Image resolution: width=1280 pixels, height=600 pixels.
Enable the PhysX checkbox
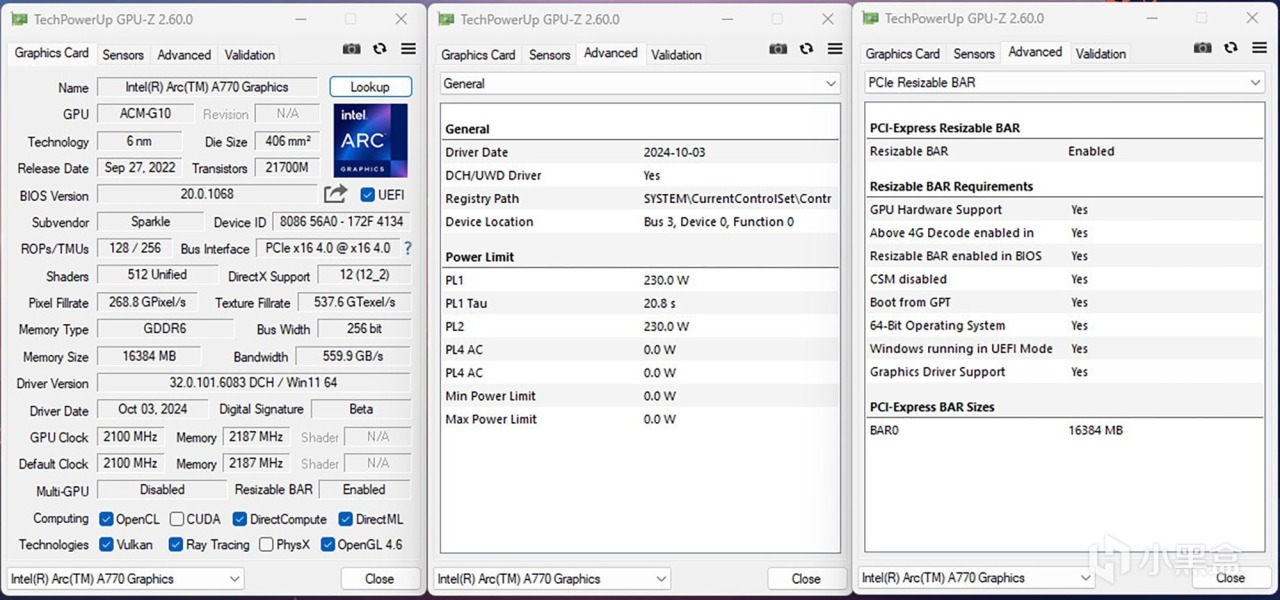click(x=266, y=545)
